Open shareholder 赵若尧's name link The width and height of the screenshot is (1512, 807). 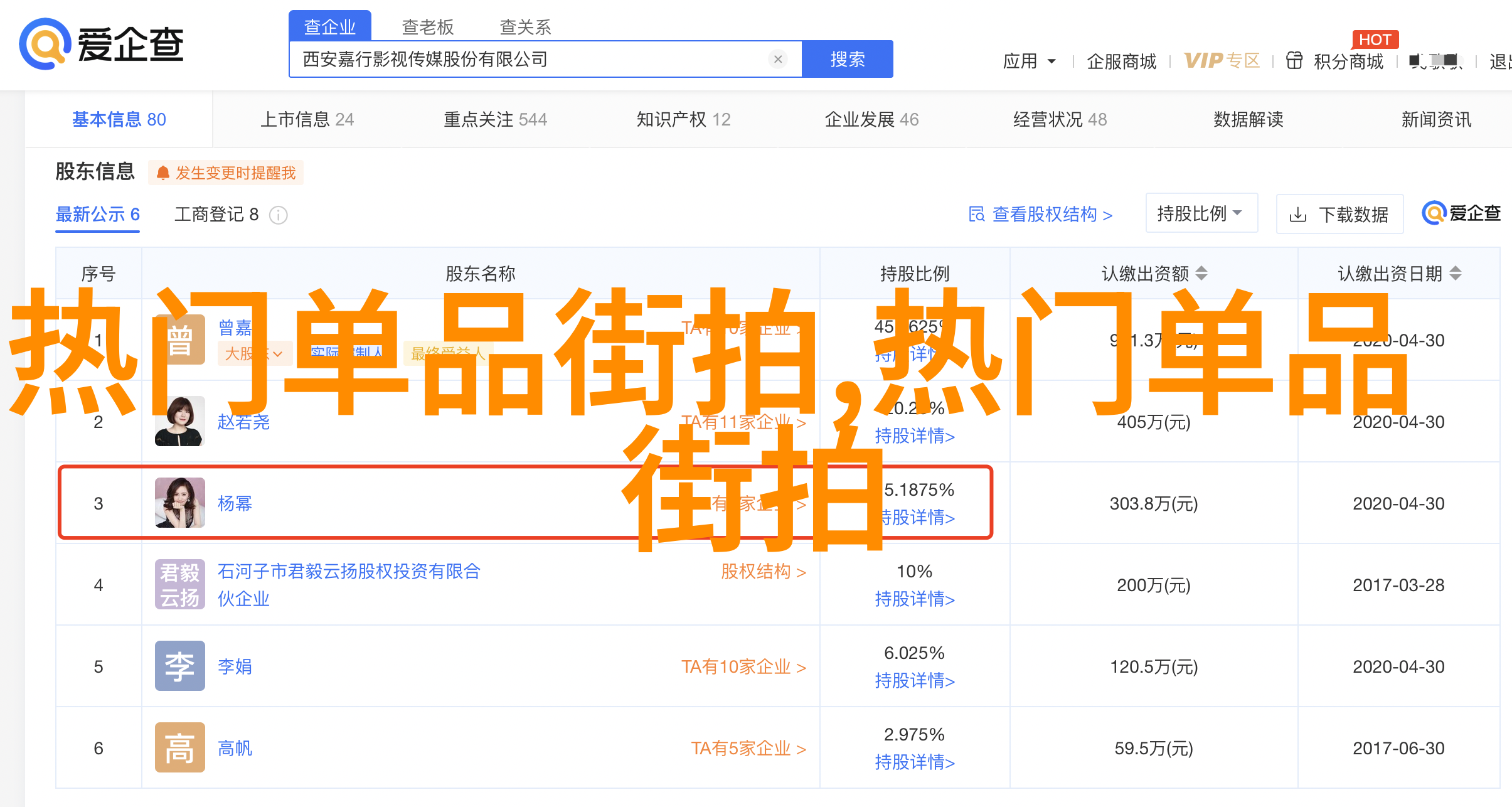pos(244,422)
